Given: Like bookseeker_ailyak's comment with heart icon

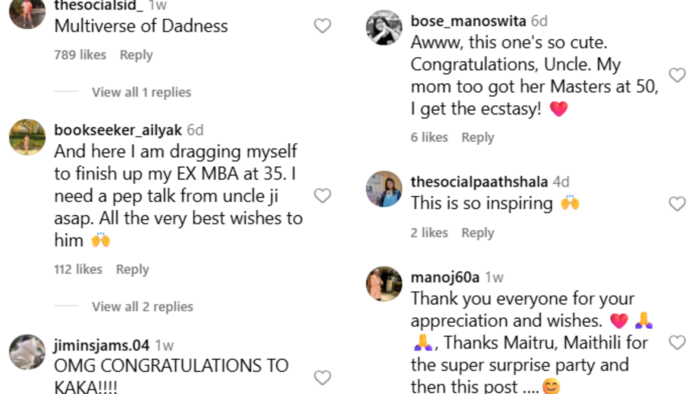Looking at the screenshot, I should pos(322,195).
